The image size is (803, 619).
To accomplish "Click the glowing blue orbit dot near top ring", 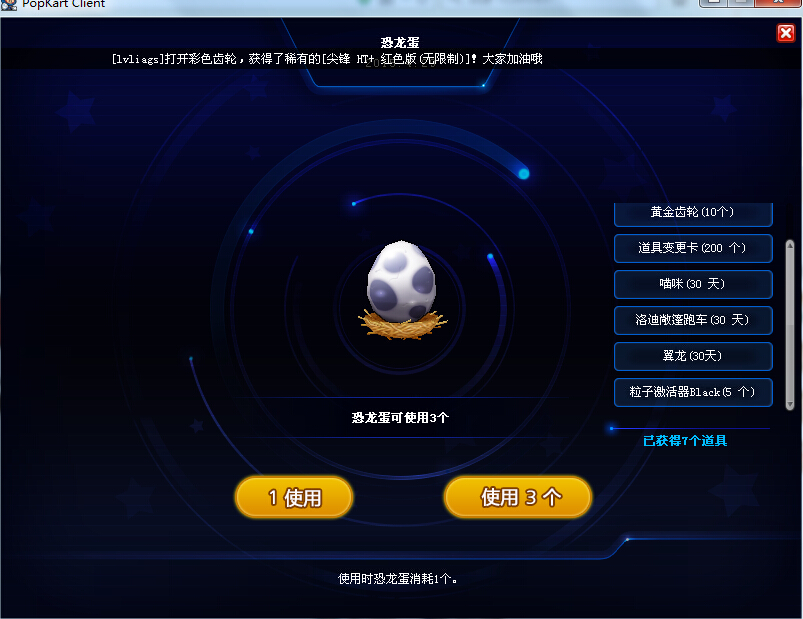I will (x=523, y=174).
